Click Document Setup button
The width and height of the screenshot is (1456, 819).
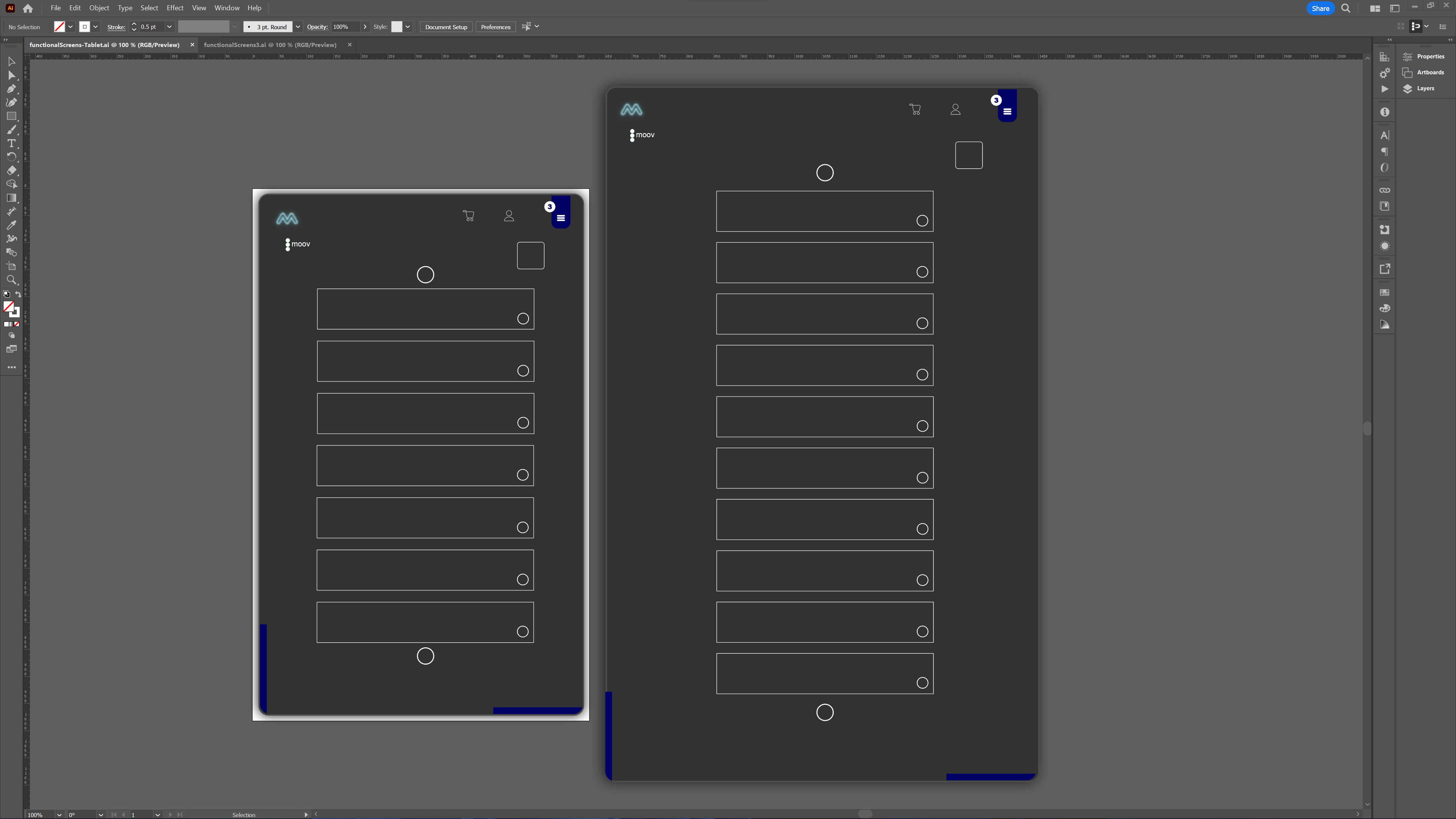tap(446, 27)
